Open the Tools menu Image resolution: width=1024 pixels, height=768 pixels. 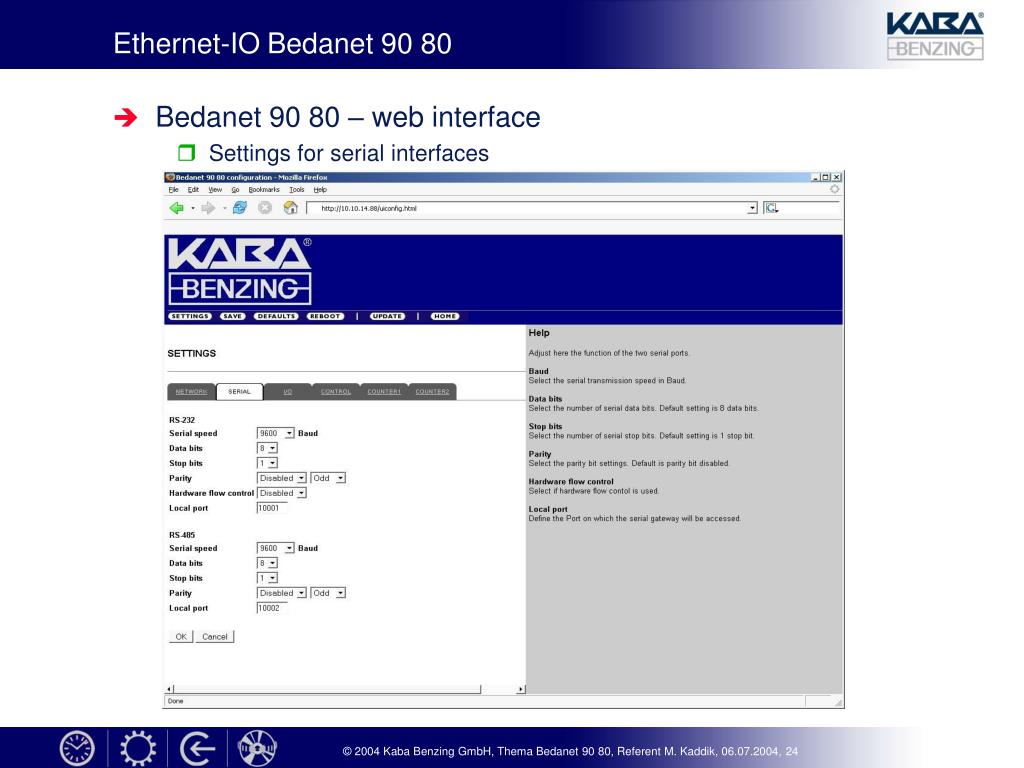pos(296,189)
